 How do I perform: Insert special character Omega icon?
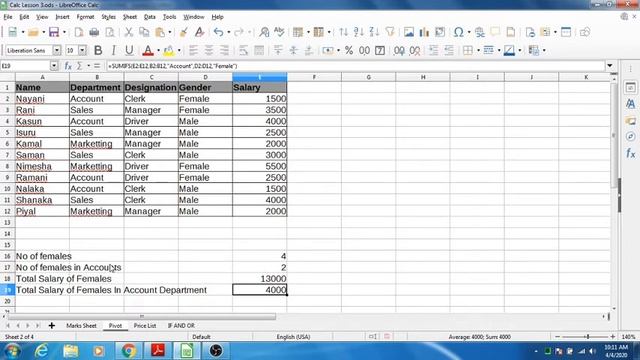(x=458, y=32)
